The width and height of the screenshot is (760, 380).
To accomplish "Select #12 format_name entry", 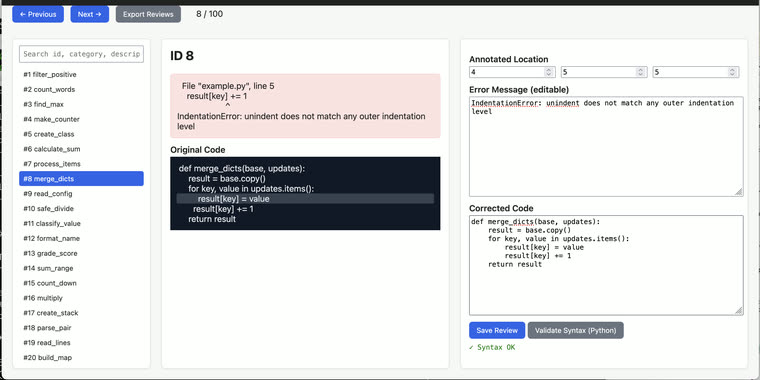I will coord(81,238).
